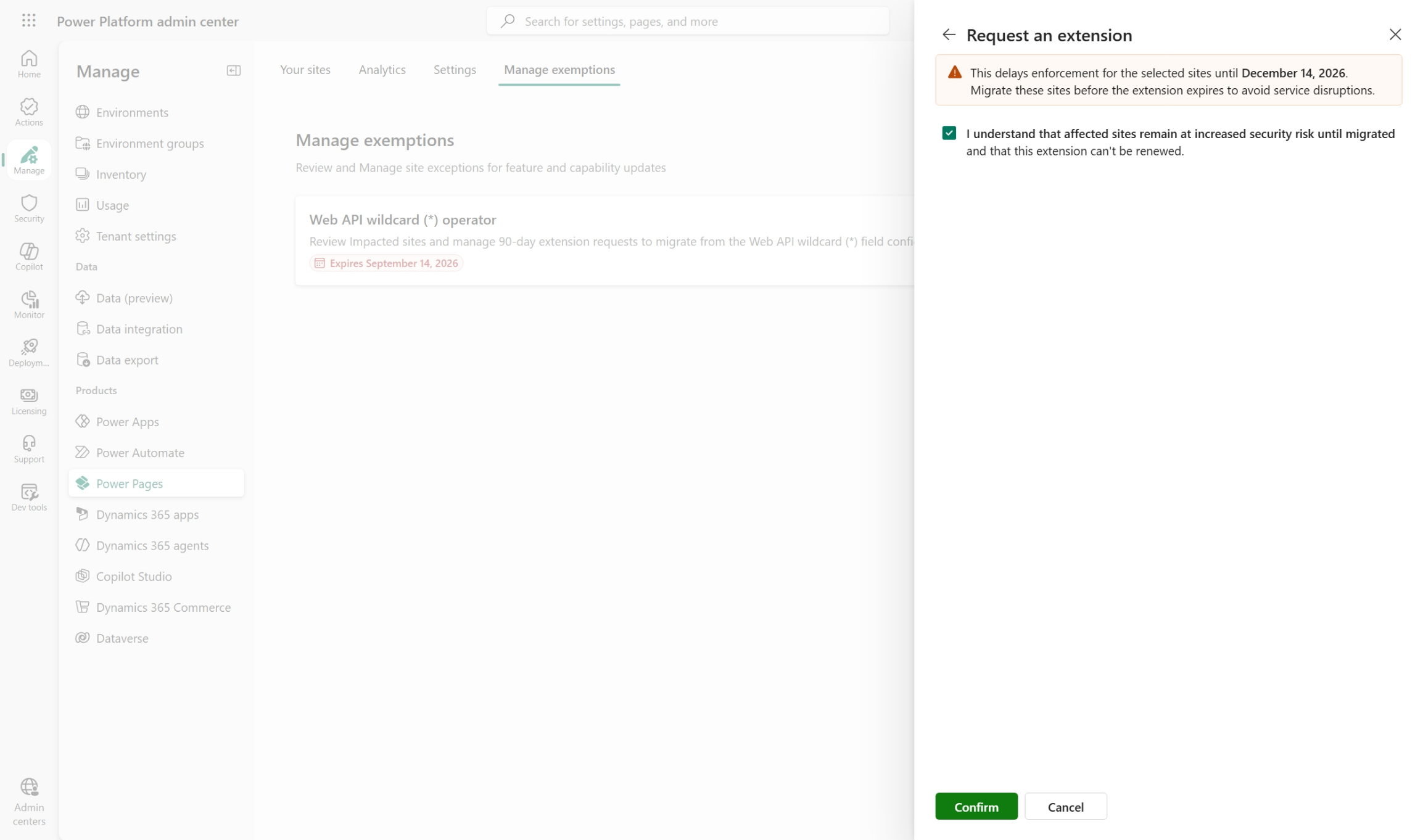Image resolution: width=1423 pixels, height=840 pixels.
Task: Click the Data section header
Action: click(86, 266)
